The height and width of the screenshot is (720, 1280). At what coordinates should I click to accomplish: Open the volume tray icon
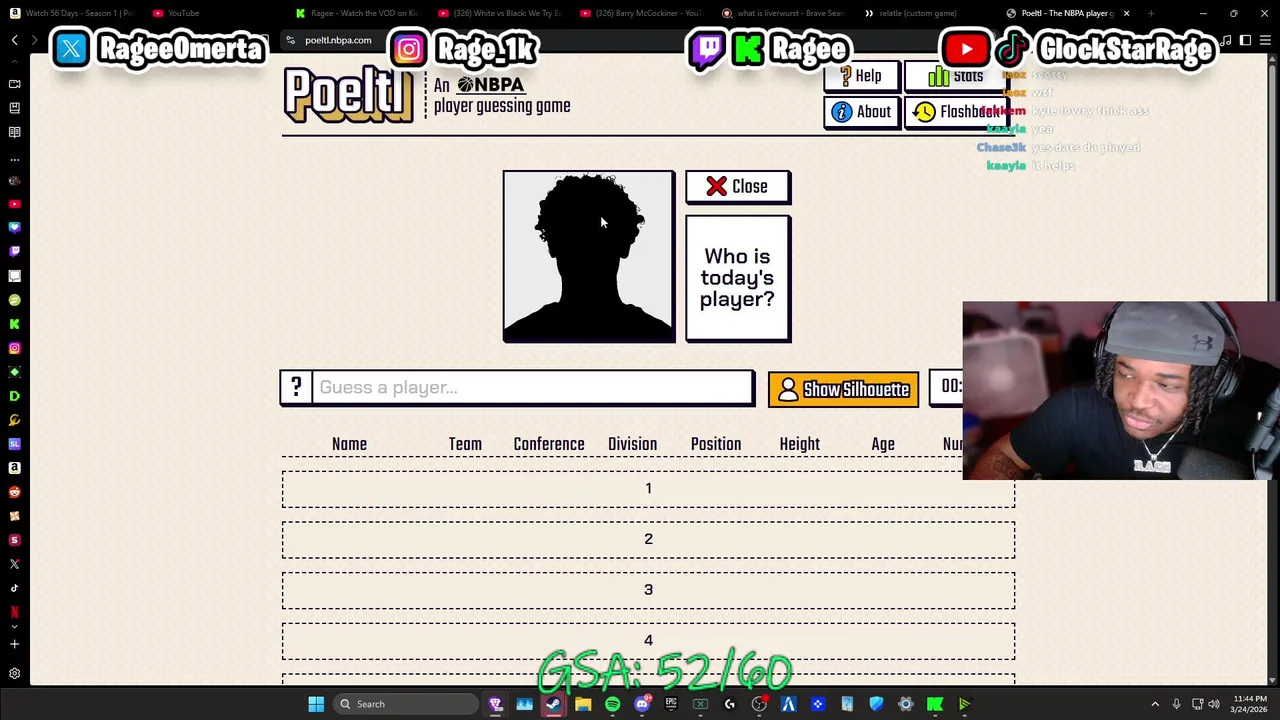(x=1215, y=704)
